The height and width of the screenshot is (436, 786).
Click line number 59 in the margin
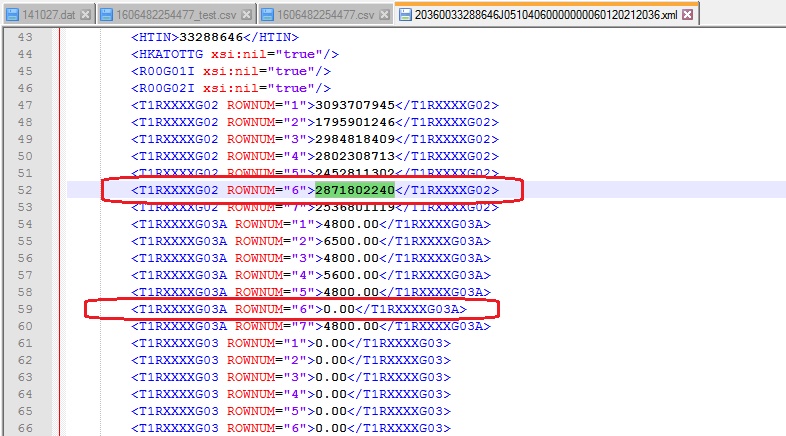(25, 309)
